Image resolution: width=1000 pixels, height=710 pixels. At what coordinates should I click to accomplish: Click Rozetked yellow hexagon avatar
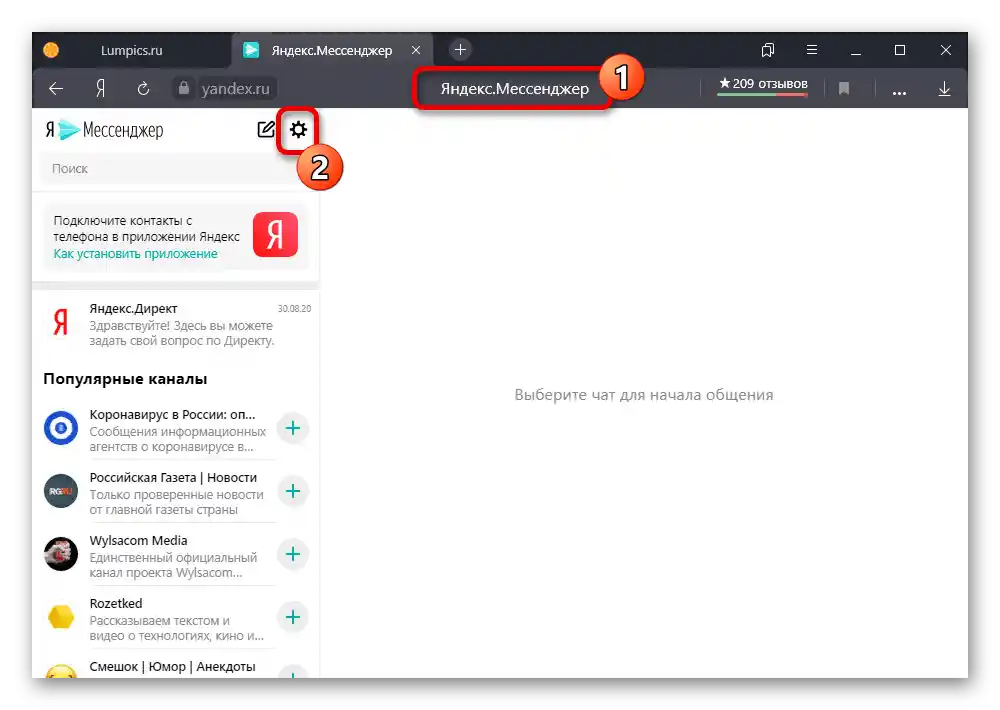[x=61, y=617]
